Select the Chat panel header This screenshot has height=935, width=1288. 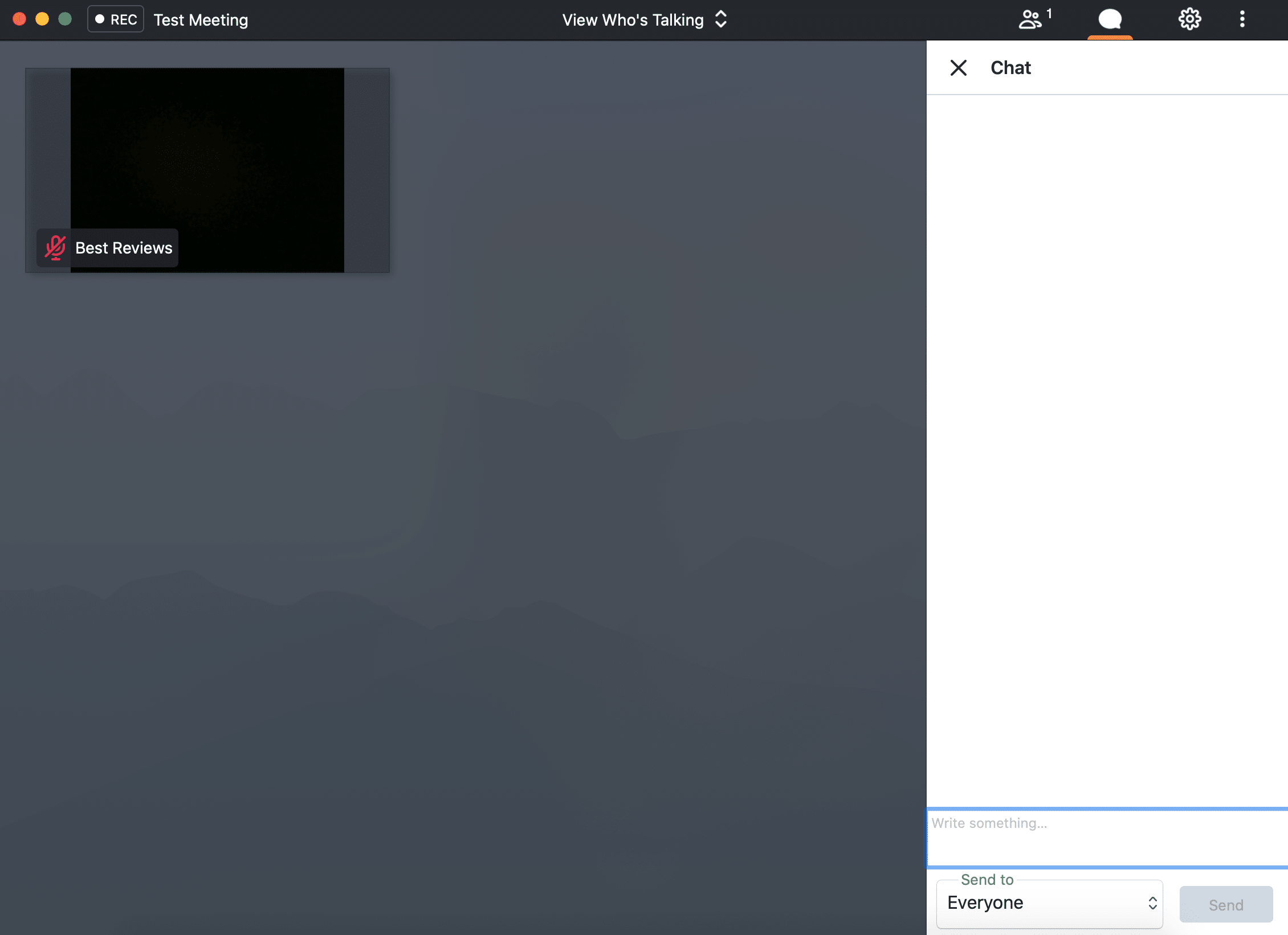pos(1010,67)
